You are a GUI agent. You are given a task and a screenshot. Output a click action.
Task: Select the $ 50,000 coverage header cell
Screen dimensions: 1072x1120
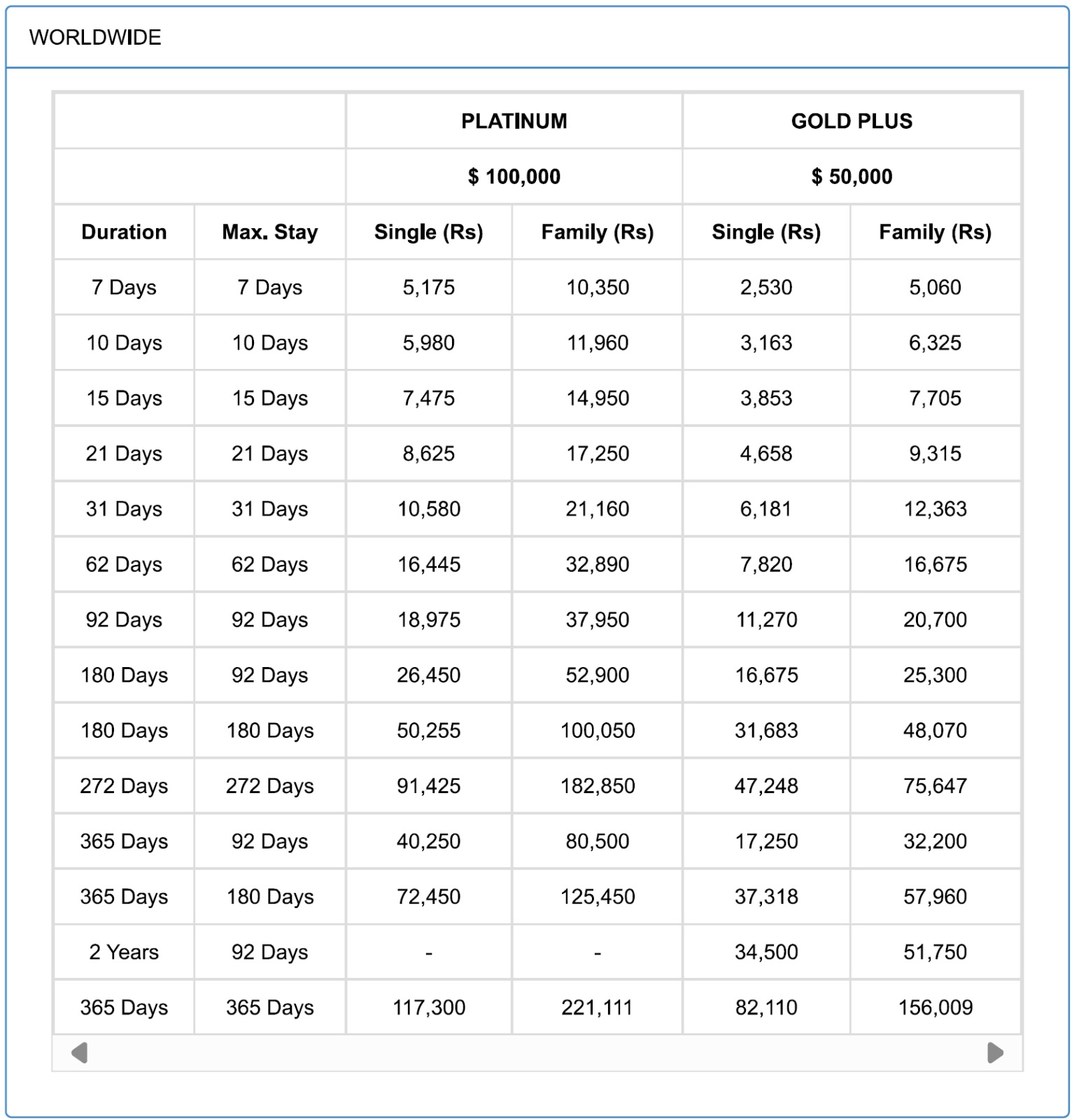pyautogui.click(x=851, y=176)
